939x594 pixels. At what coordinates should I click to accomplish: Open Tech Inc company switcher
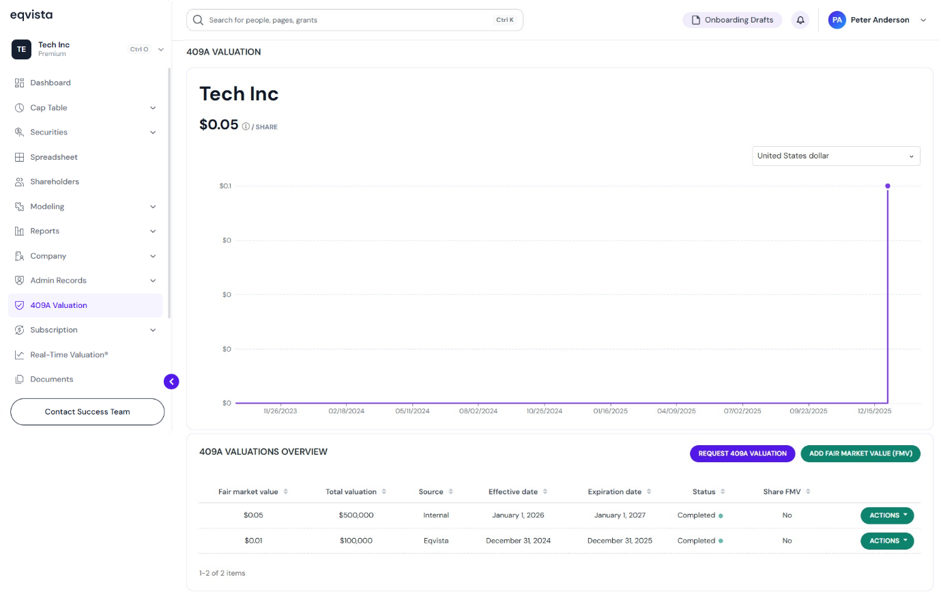tap(87, 49)
